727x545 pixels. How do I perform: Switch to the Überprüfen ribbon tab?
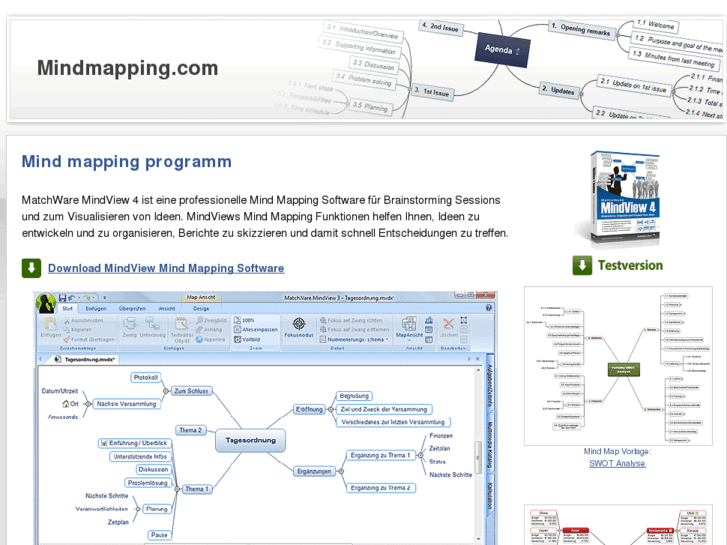[x=132, y=308]
